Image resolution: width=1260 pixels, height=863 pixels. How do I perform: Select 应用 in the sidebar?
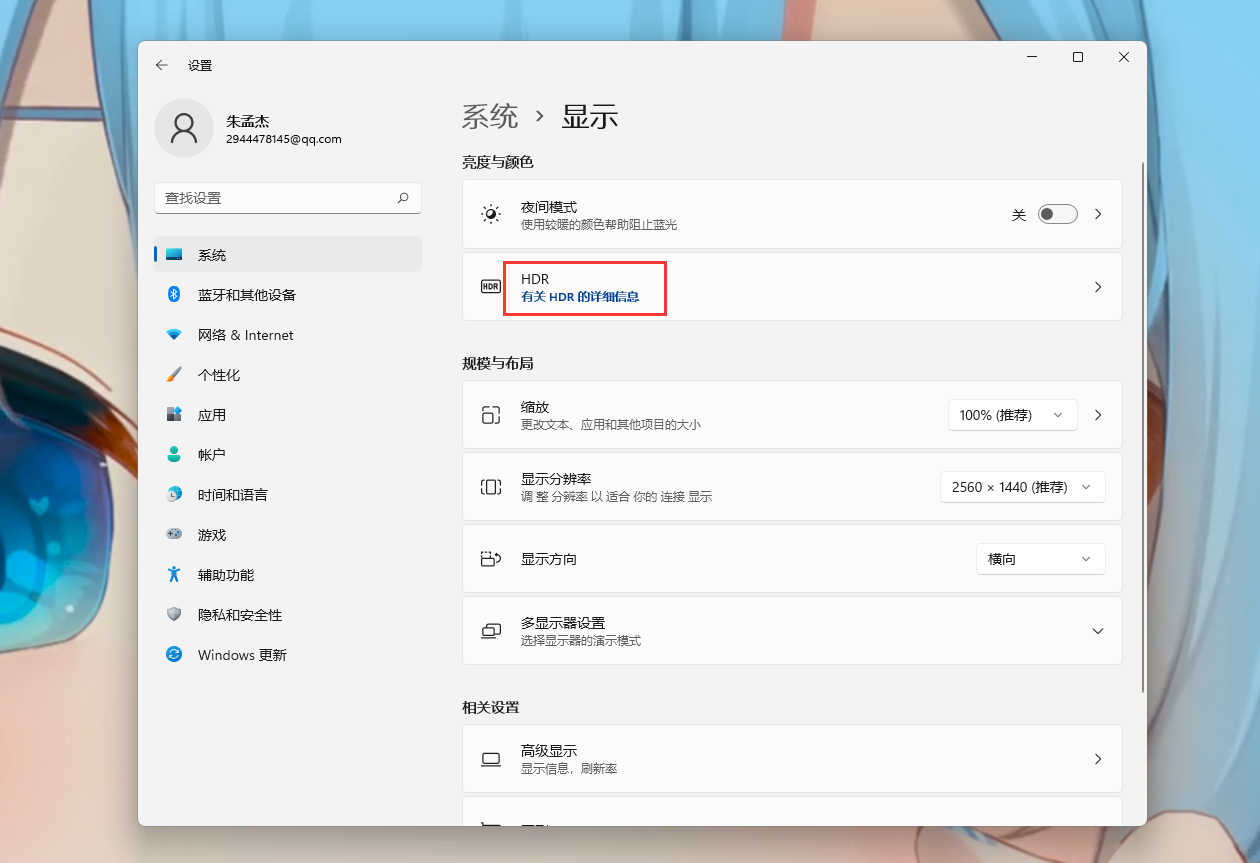click(x=288, y=415)
